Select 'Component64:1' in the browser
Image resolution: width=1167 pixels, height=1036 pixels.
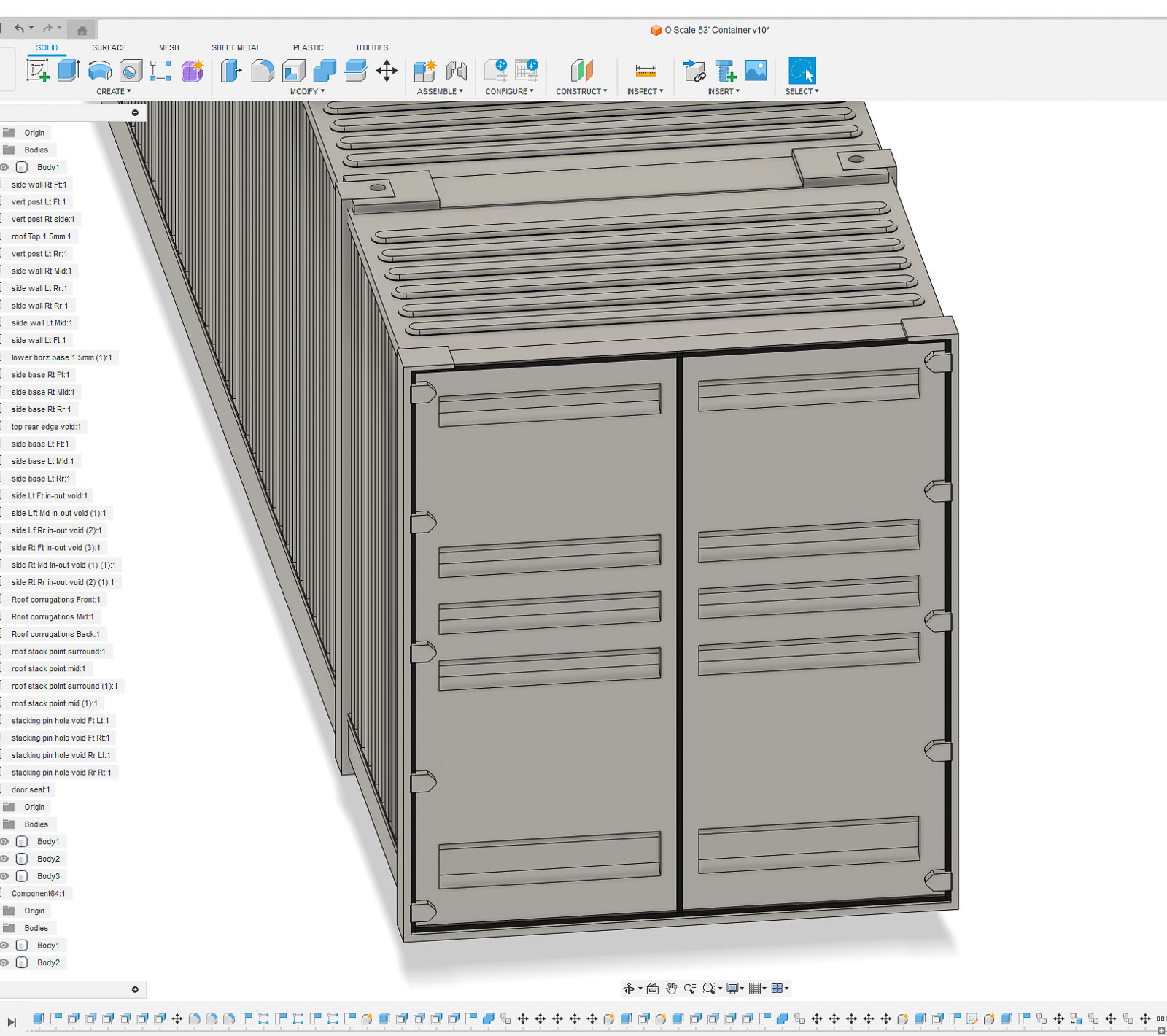[x=38, y=893]
